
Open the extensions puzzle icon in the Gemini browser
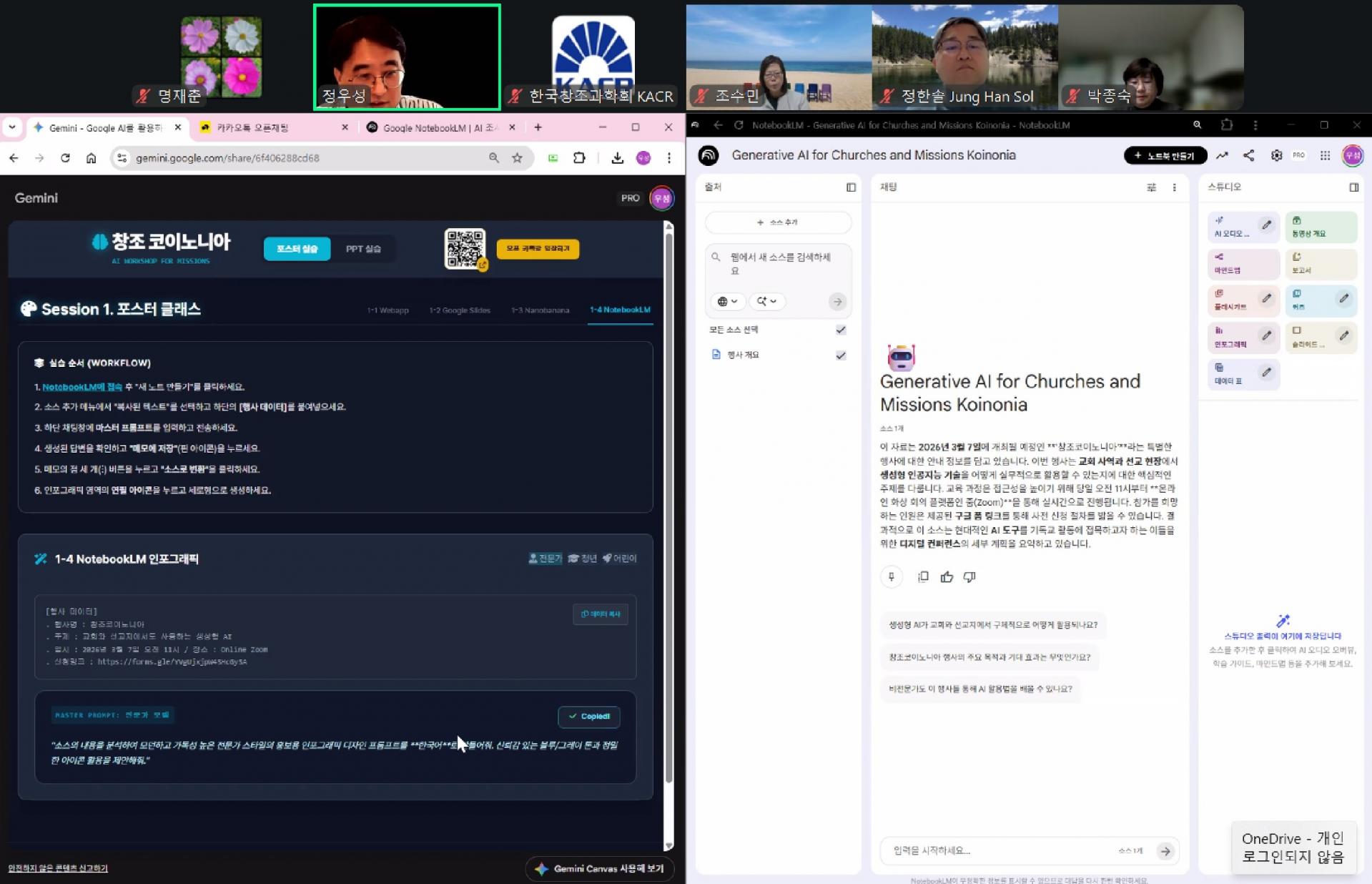coord(579,158)
